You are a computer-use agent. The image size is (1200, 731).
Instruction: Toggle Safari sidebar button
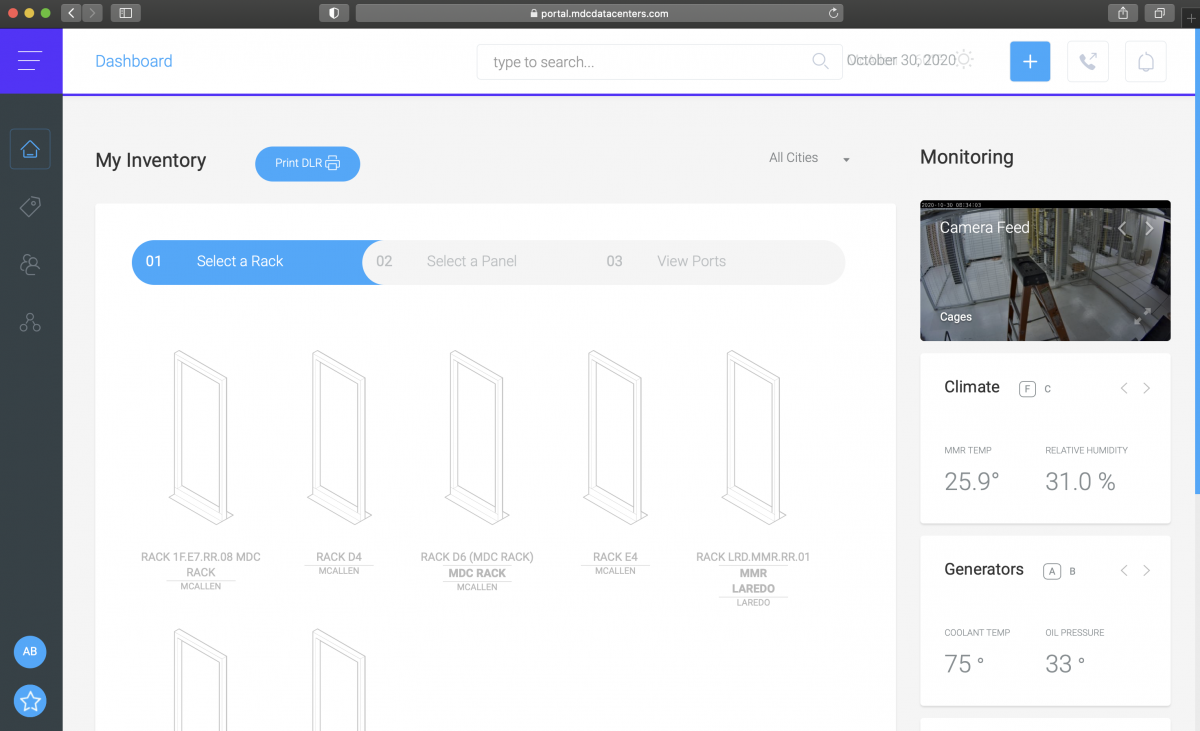pos(126,13)
